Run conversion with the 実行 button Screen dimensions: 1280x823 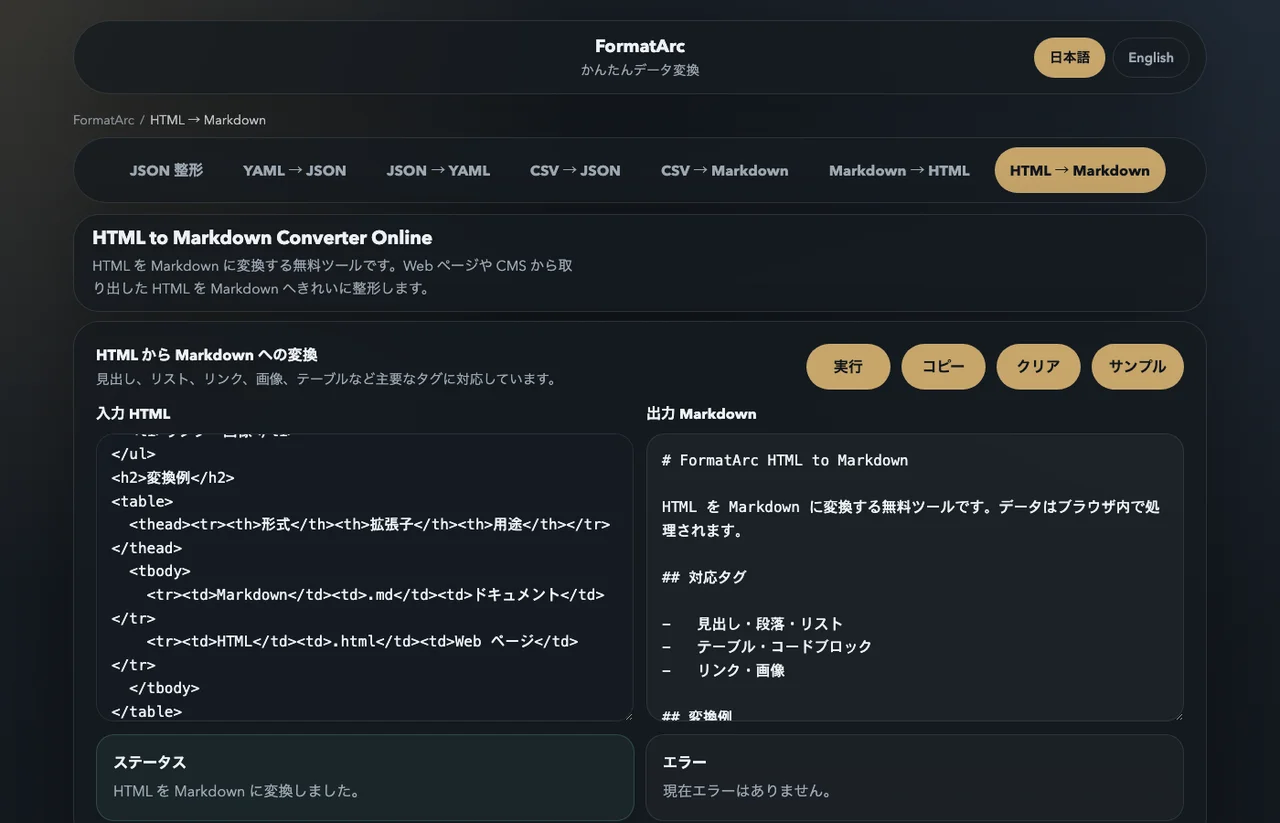[x=848, y=364]
